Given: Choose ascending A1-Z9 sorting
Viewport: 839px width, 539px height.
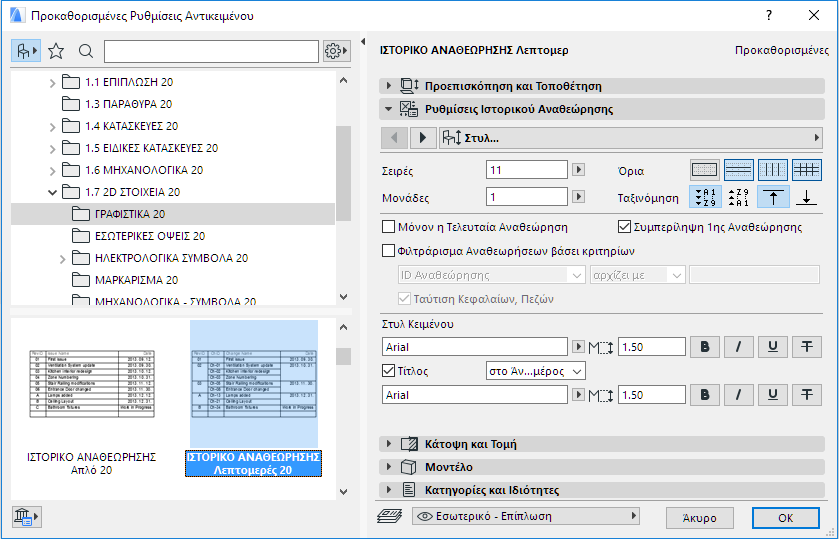Looking at the screenshot, I should click(705, 197).
